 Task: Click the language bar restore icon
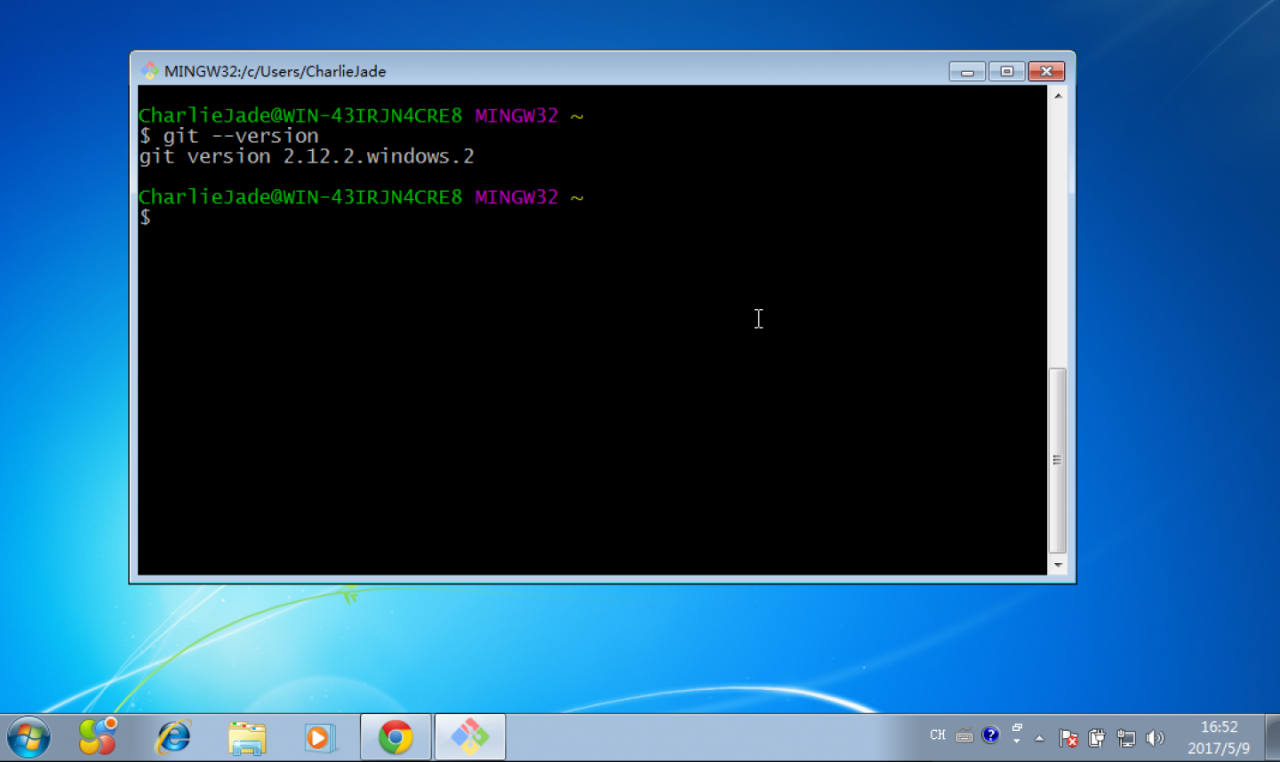tap(1017, 727)
